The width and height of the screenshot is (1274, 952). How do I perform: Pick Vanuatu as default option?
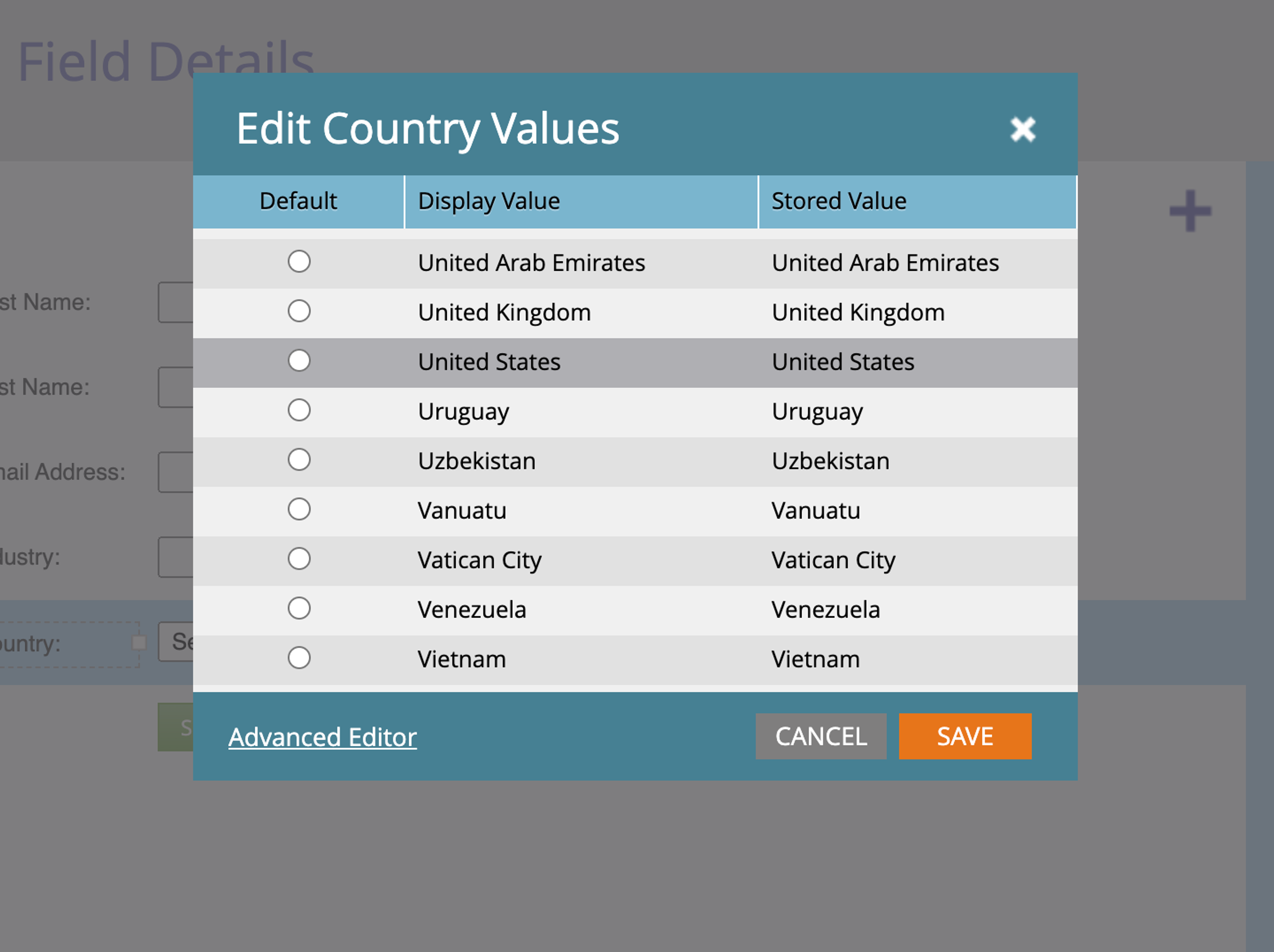pyautogui.click(x=299, y=509)
